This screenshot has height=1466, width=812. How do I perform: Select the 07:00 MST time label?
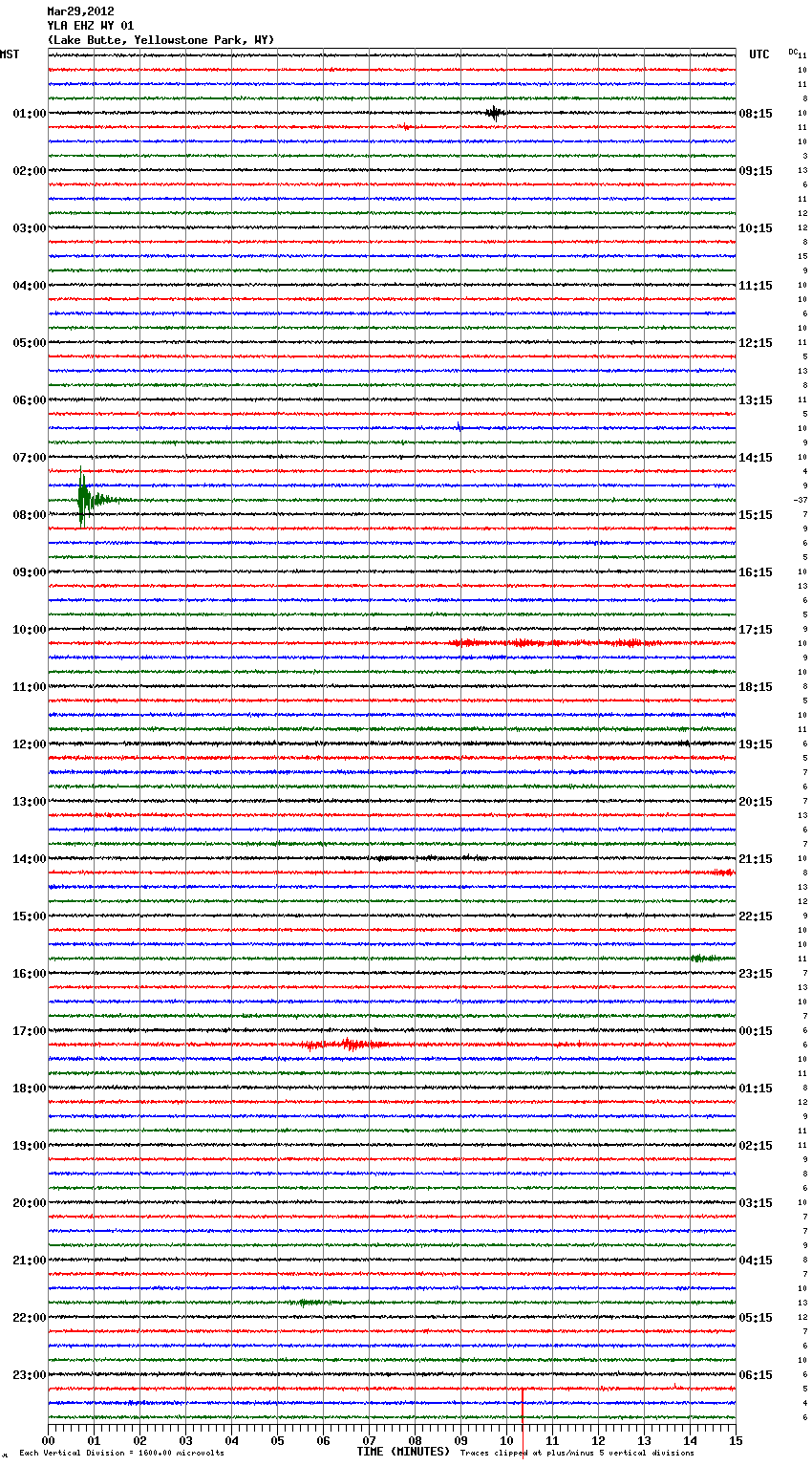pyautogui.click(x=30, y=458)
